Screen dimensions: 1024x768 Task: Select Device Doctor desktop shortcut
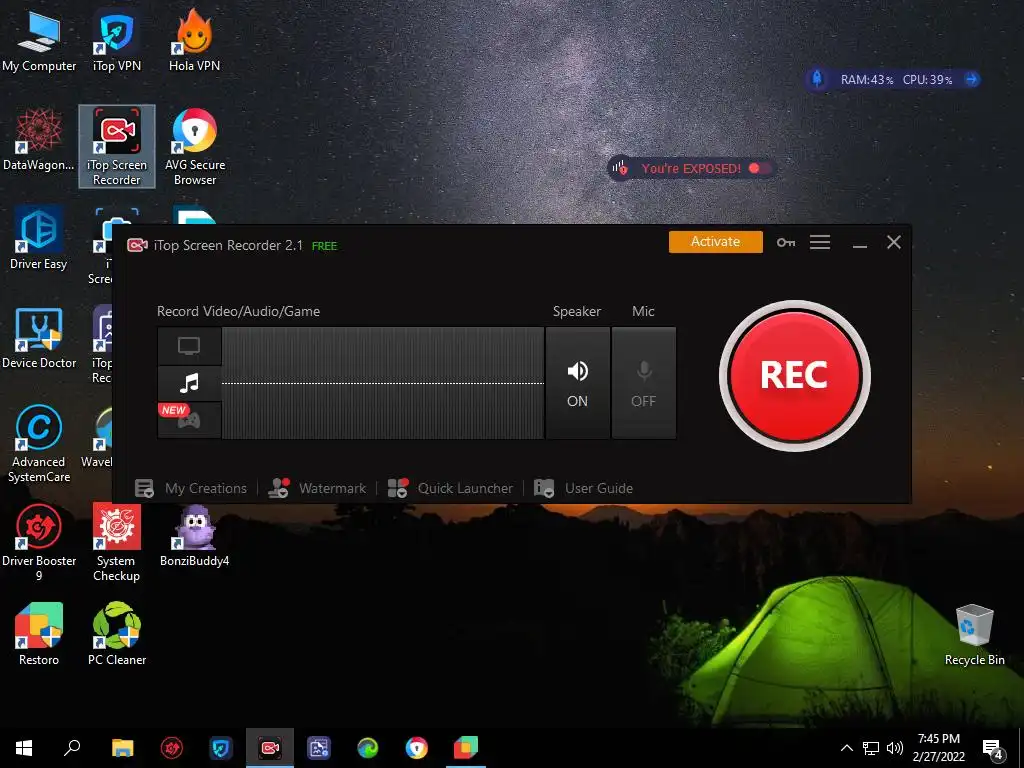pos(39,338)
